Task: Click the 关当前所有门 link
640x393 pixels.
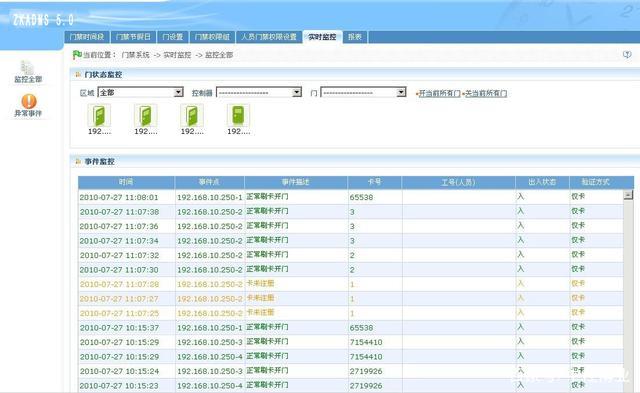Action: tap(486, 93)
